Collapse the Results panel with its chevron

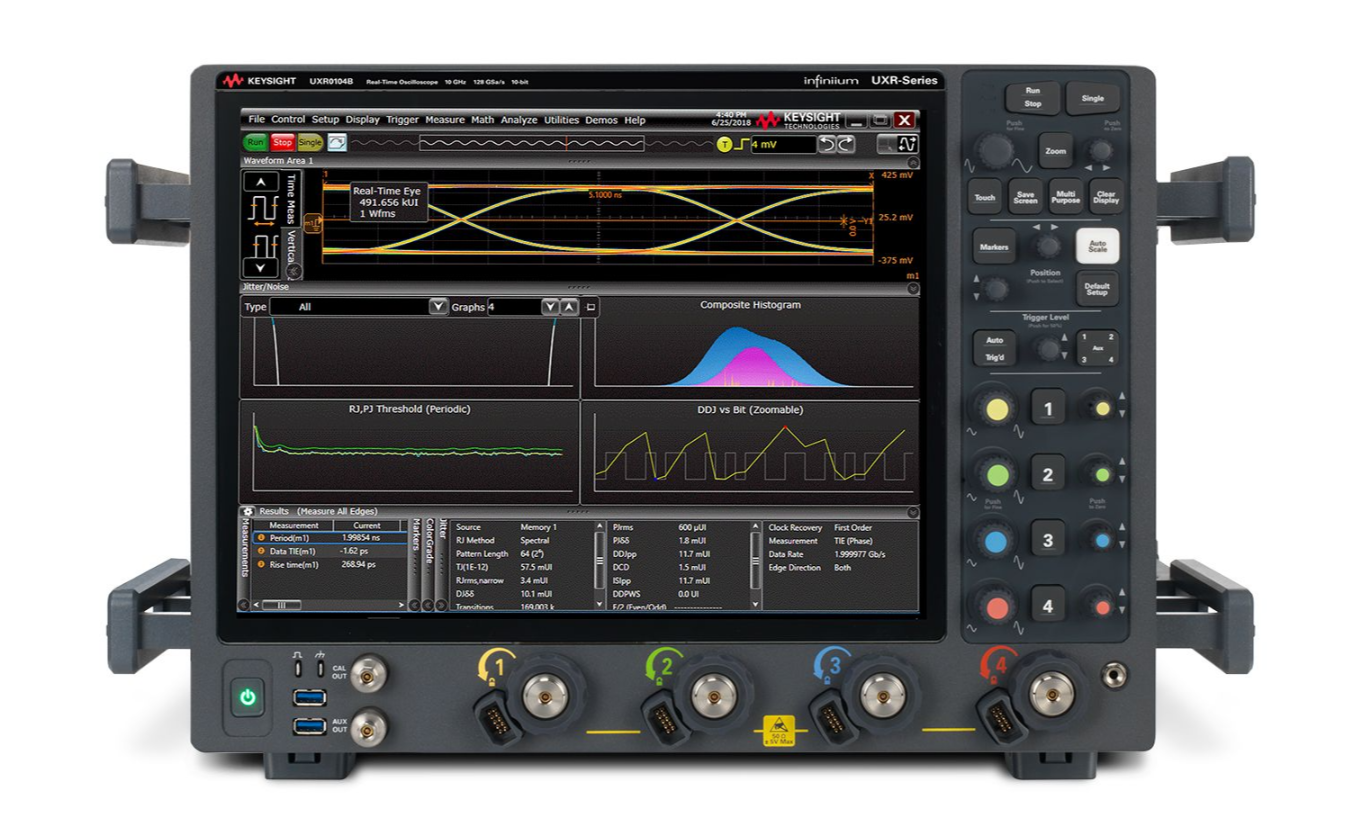(x=913, y=510)
